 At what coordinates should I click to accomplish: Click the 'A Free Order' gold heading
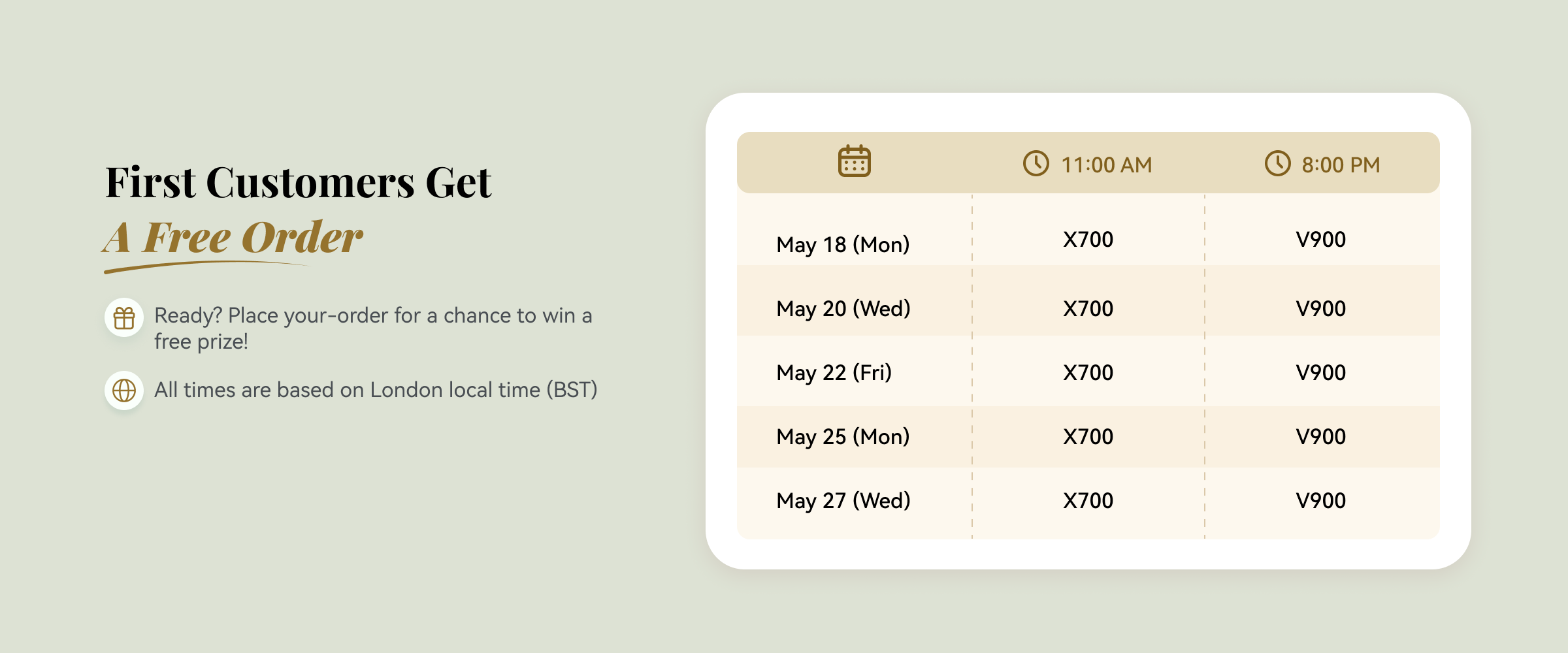[x=233, y=237]
